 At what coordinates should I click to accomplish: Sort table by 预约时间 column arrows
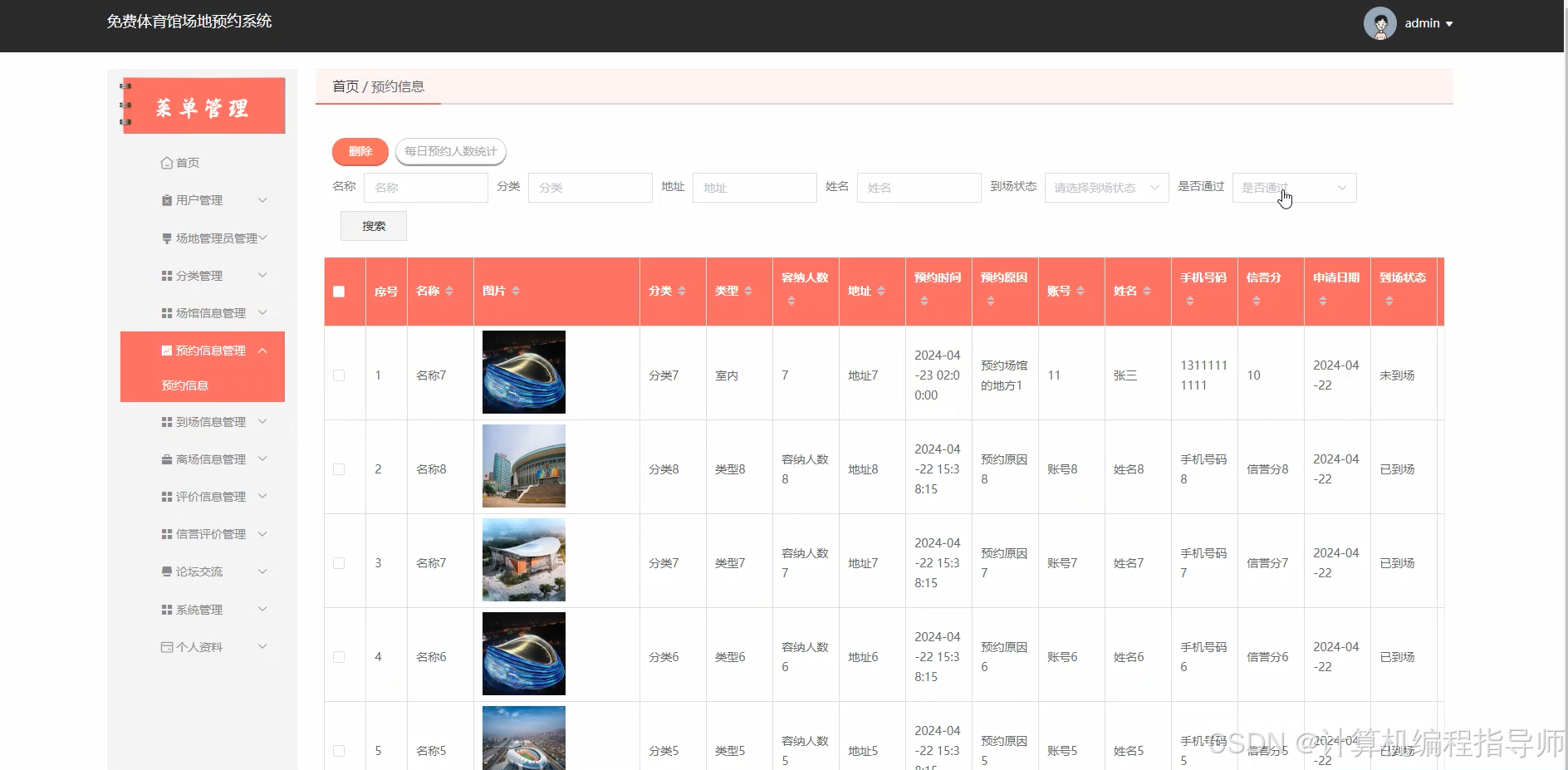pyautogui.click(x=924, y=301)
